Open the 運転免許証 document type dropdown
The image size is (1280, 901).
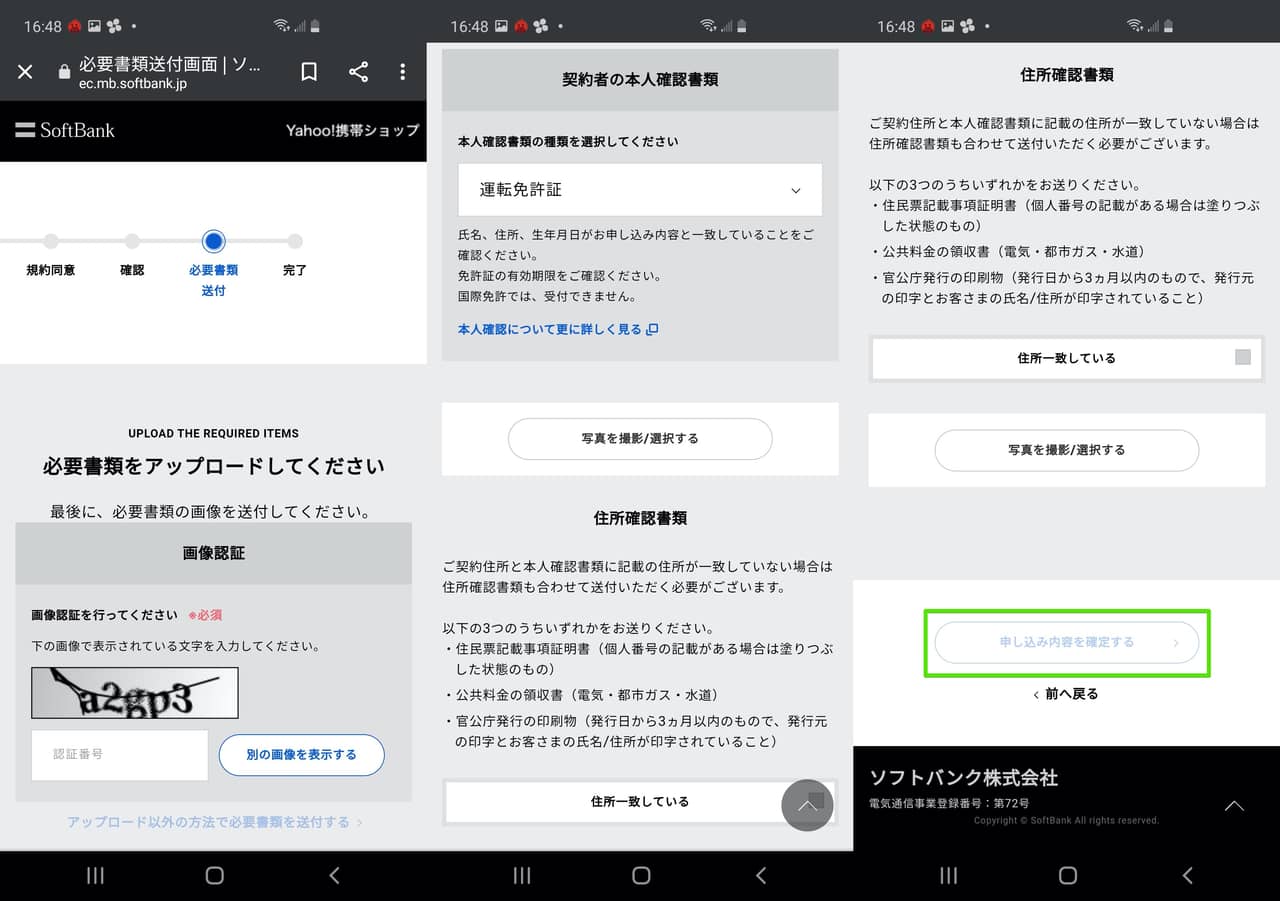click(640, 190)
